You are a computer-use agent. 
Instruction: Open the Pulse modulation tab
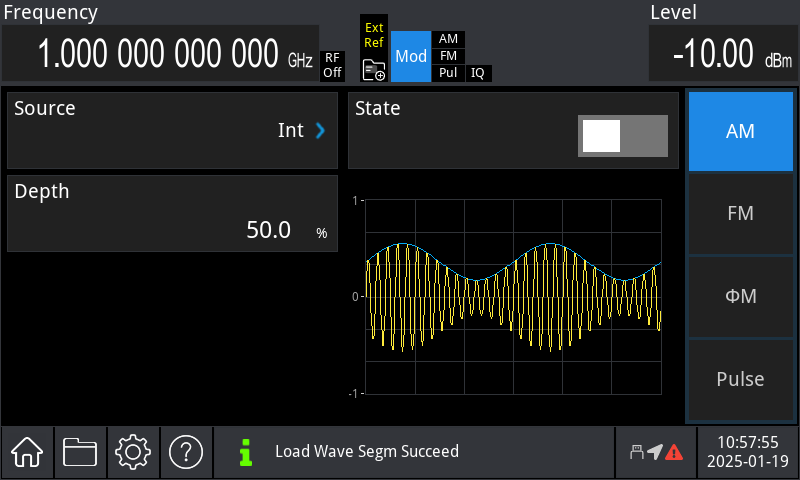click(x=739, y=380)
